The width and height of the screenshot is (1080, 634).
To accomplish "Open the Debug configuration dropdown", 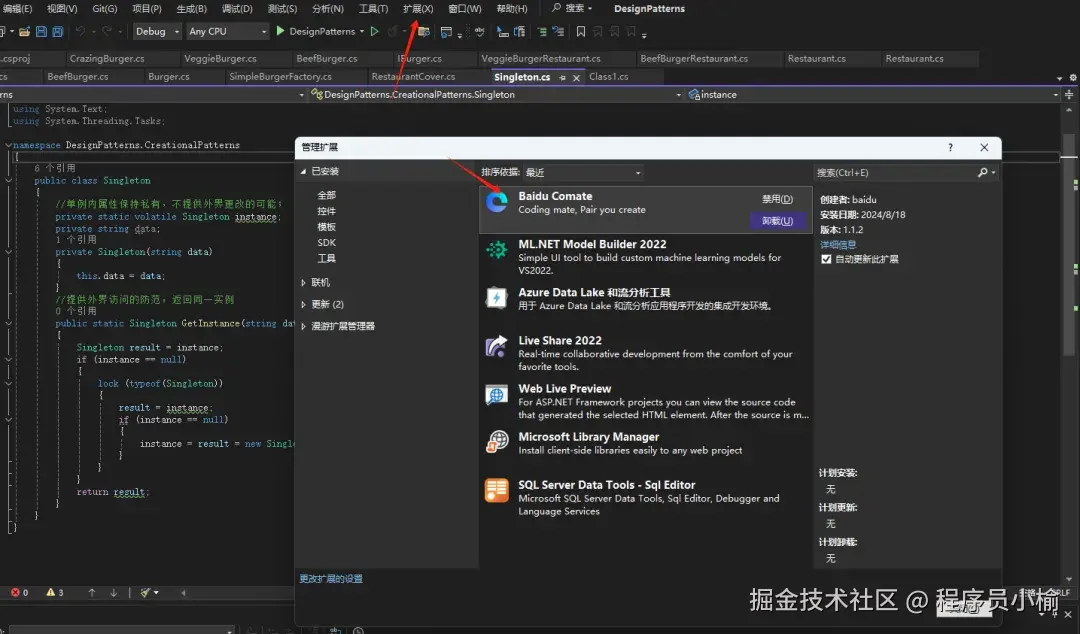I will coord(156,32).
